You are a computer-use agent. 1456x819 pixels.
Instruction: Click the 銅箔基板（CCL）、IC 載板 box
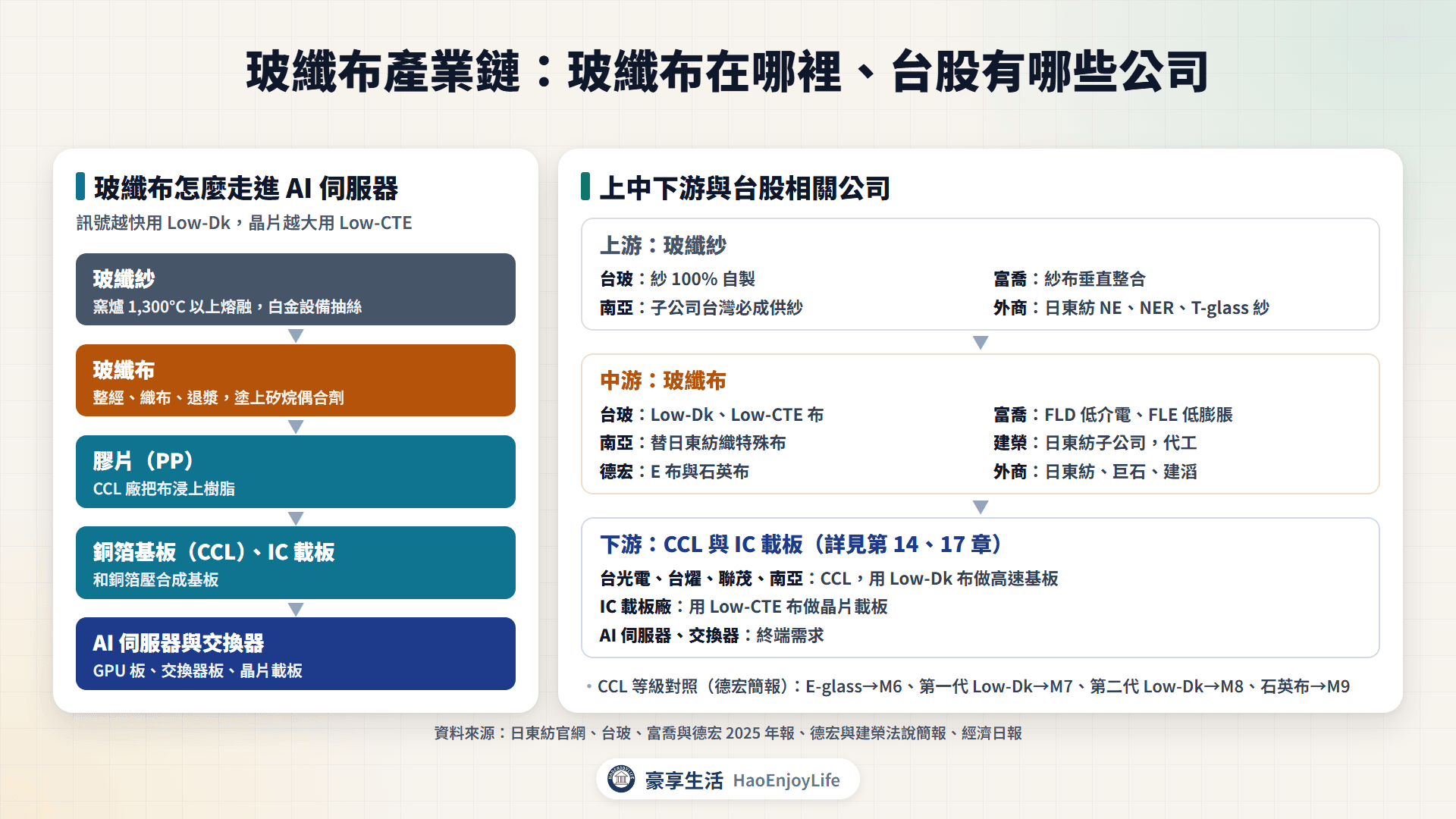tap(296, 563)
